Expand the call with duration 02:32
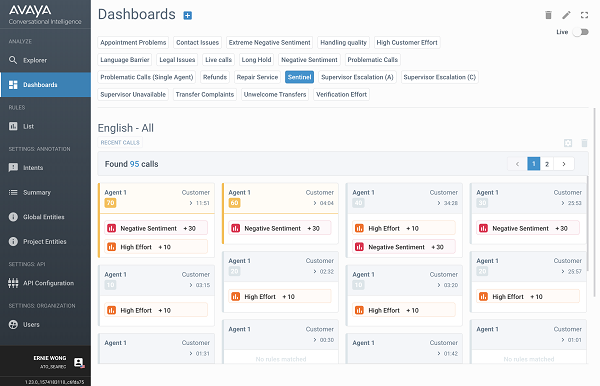The width and height of the screenshot is (600, 386). coord(315,272)
